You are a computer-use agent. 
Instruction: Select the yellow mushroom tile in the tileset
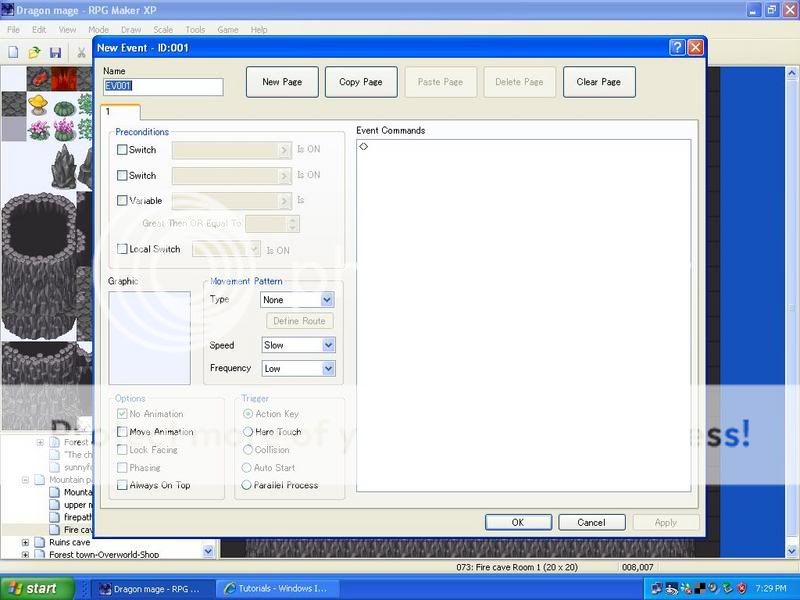tap(38, 103)
